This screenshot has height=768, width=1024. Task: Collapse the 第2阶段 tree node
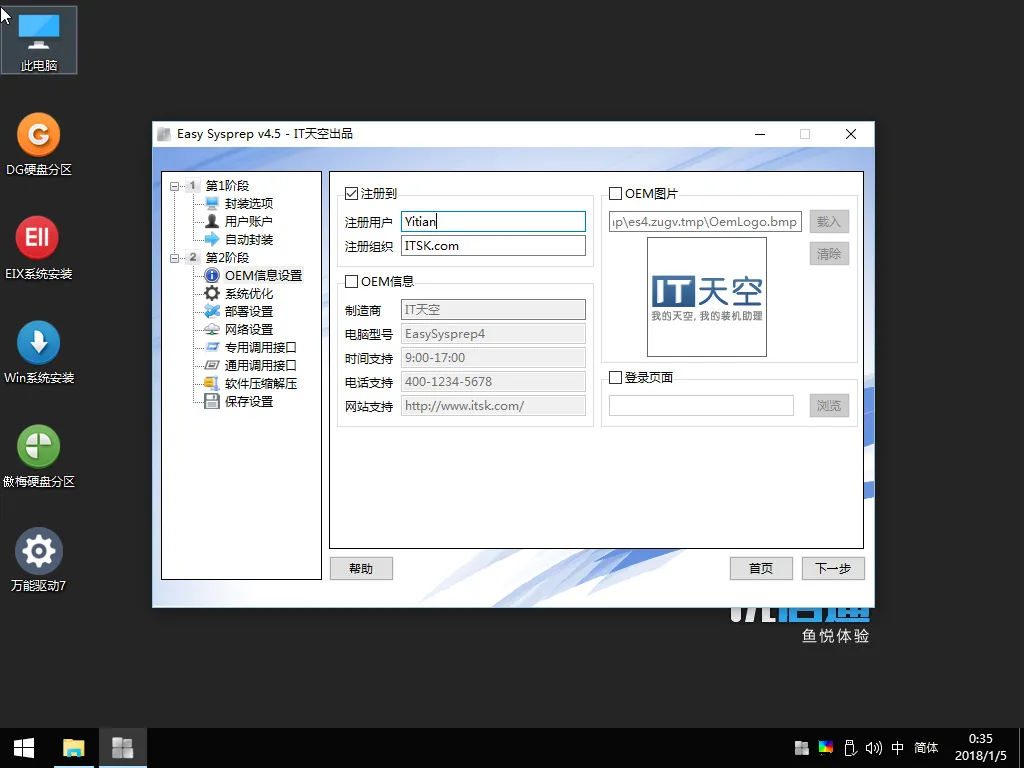[174, 258]
